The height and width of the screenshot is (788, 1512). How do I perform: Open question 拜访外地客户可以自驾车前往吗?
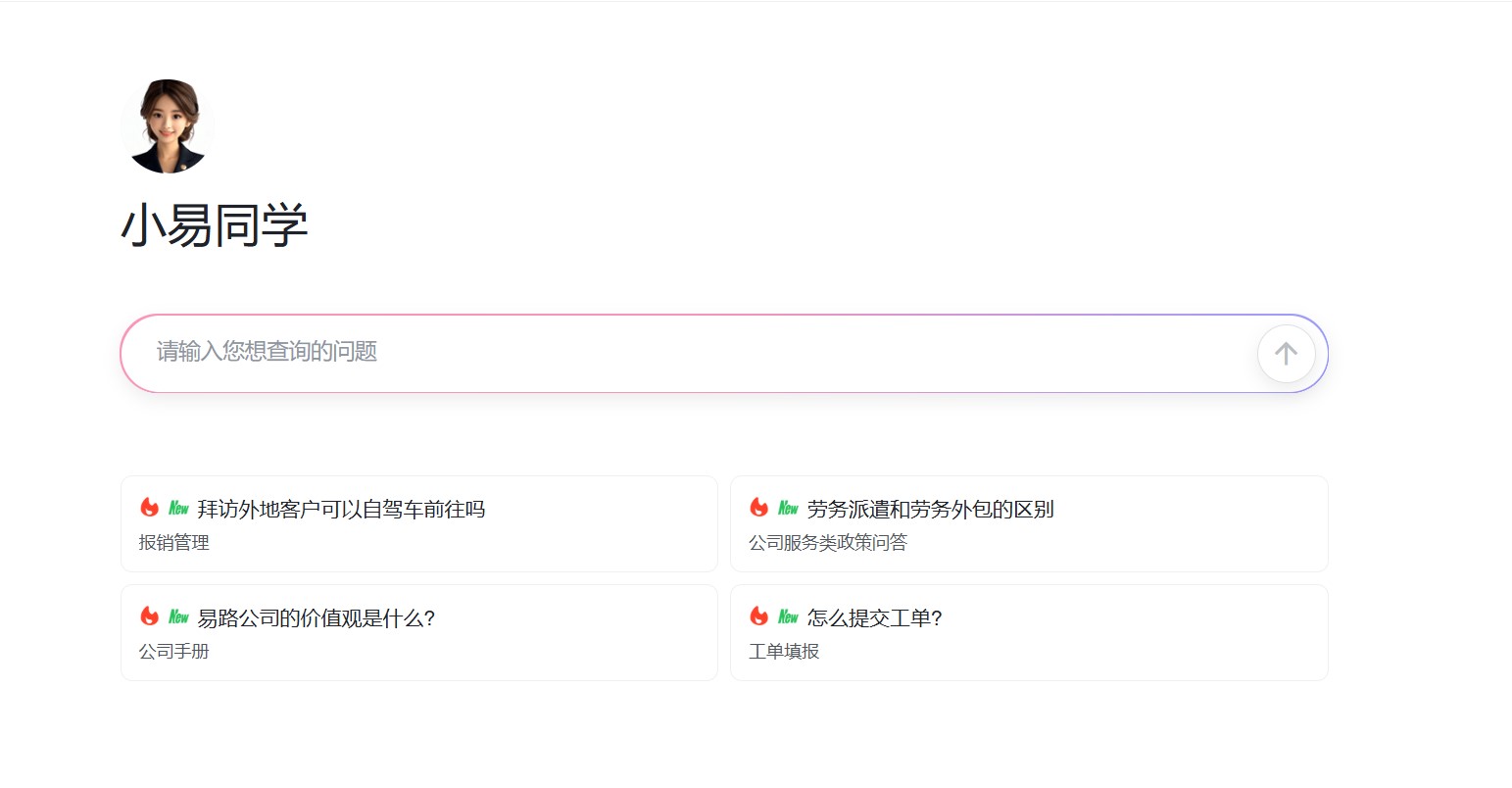tap(341, 510)
